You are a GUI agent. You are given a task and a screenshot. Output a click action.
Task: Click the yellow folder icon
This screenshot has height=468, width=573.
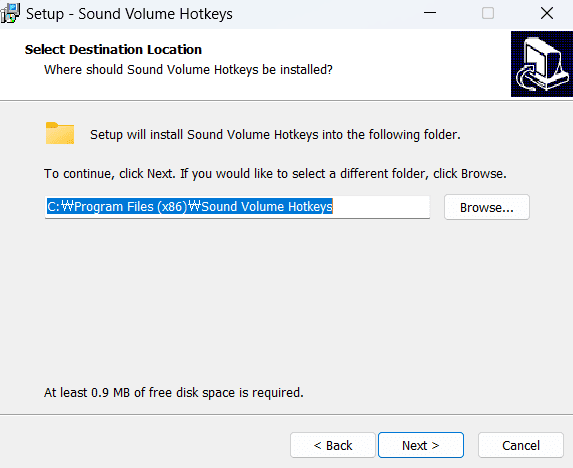pos(60,133)
